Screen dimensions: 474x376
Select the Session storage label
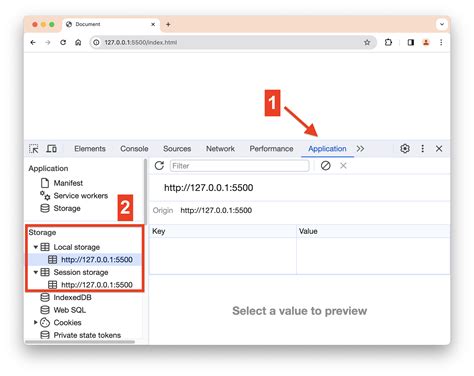click(x=81, y=272)
